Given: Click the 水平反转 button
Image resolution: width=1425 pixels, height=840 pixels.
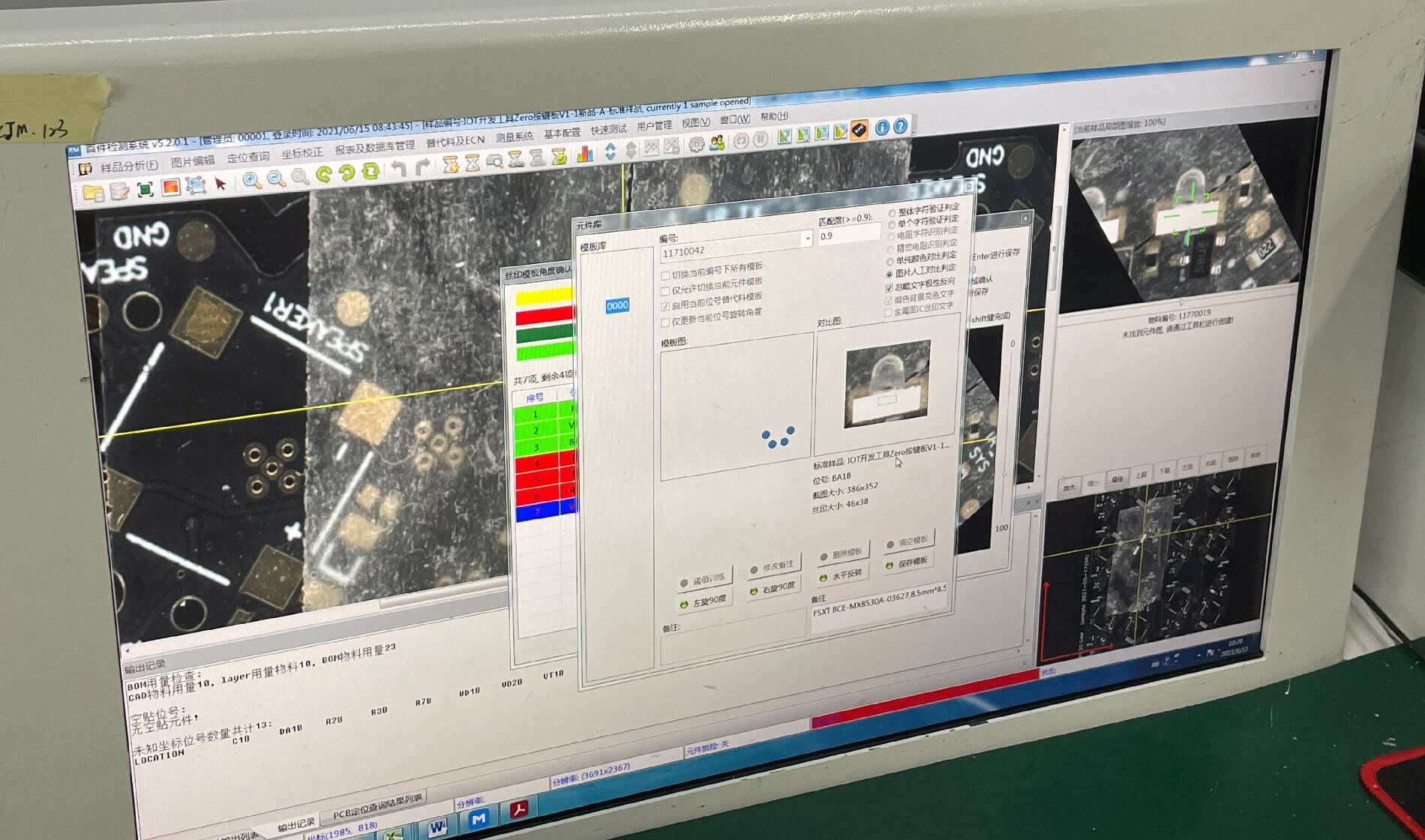Looking at the screenshot, I should point(842,575).
